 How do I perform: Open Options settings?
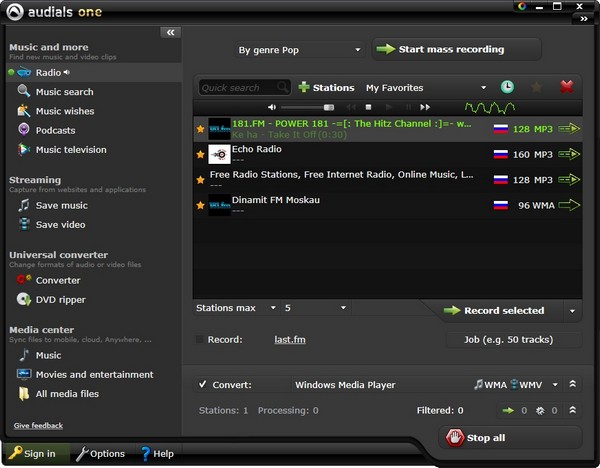[101, 453]
